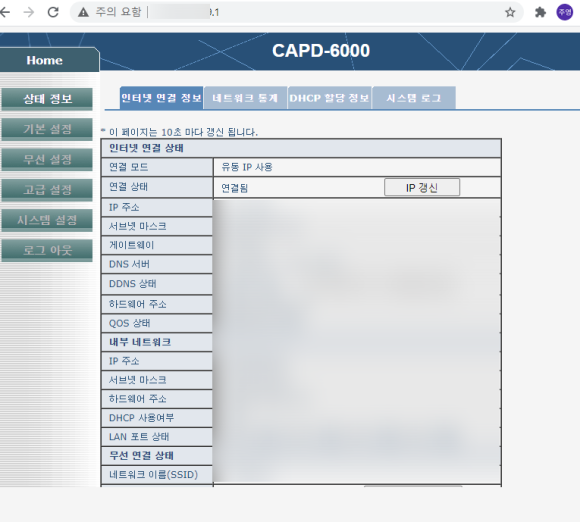Image resolution: width=580 pixels, height=522 pixels.
Task: Open 고급 설정 sidebar menu
Action: click(x=47, y=190)
